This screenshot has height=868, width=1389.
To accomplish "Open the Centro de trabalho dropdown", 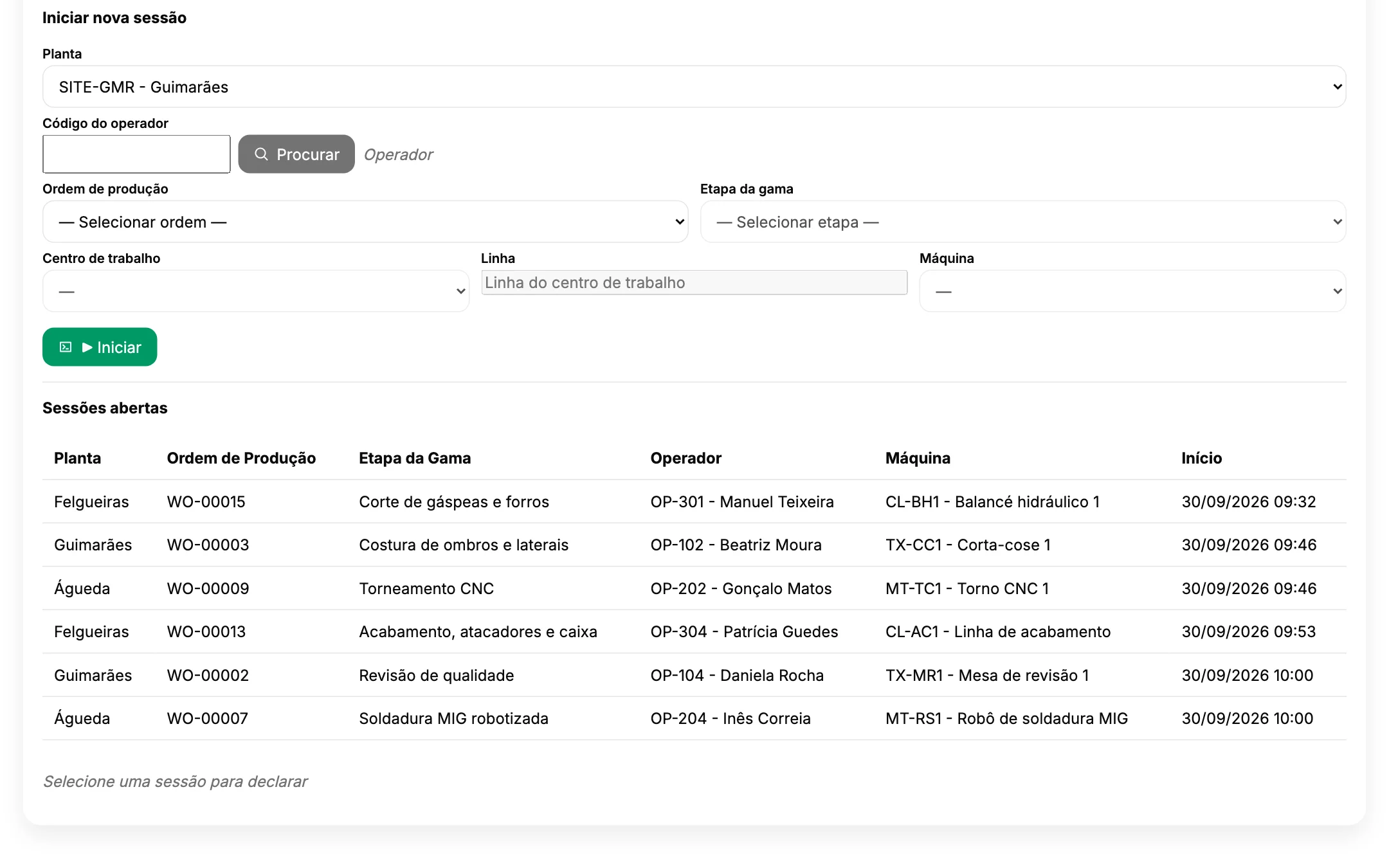I will 256,291.
